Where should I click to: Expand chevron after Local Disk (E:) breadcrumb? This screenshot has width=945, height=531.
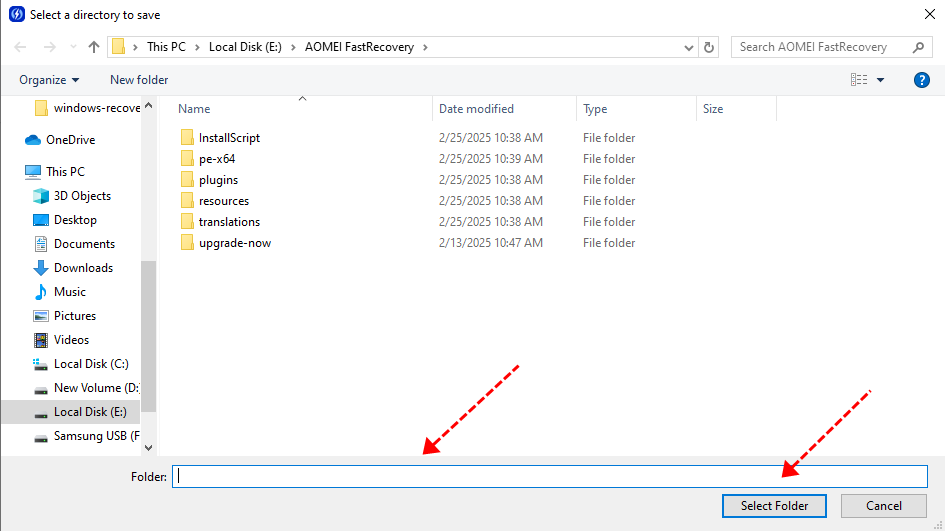[294, 47]
